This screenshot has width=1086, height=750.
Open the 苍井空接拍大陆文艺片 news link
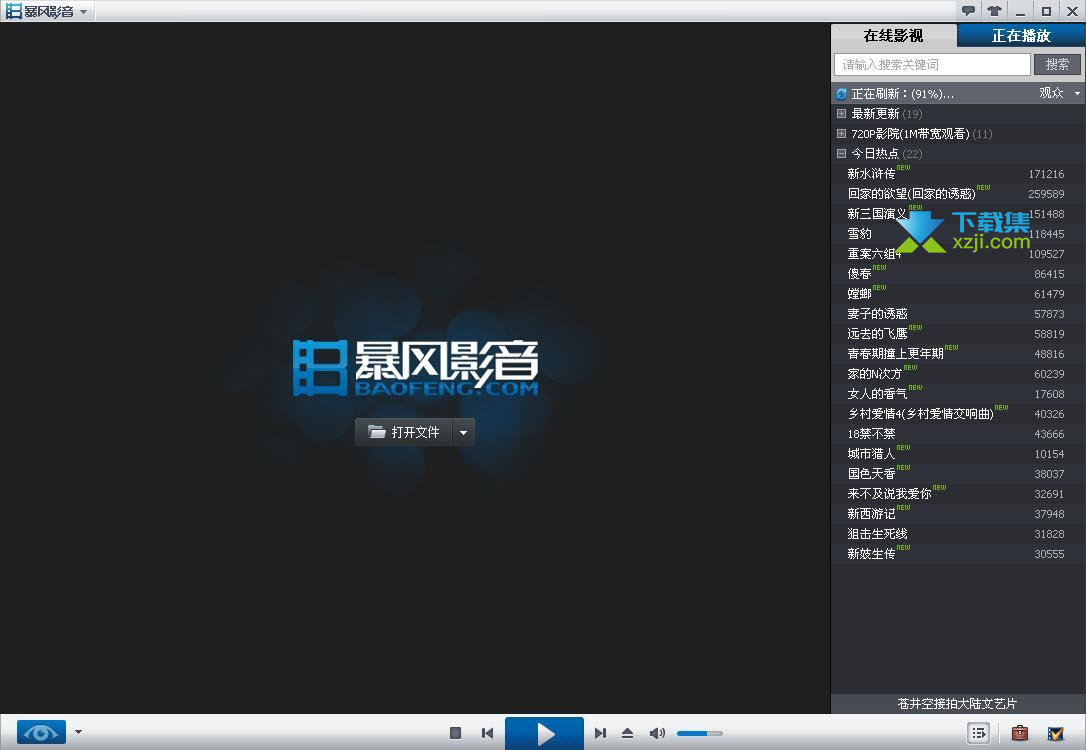coord(957,704)
